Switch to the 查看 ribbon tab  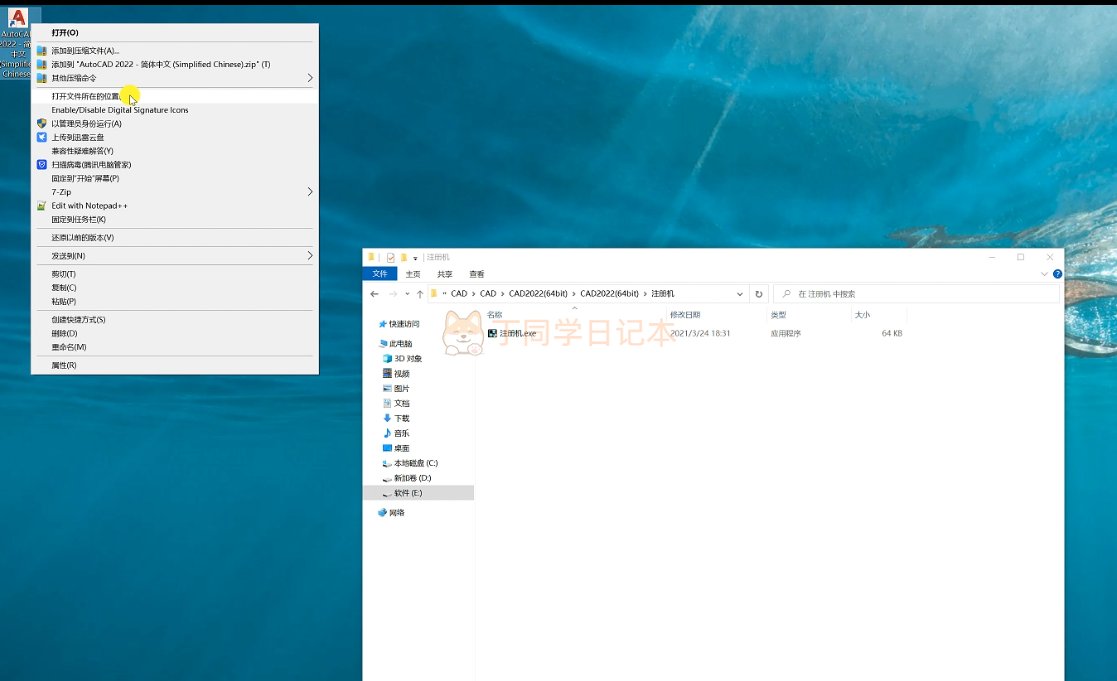point(476,274)
